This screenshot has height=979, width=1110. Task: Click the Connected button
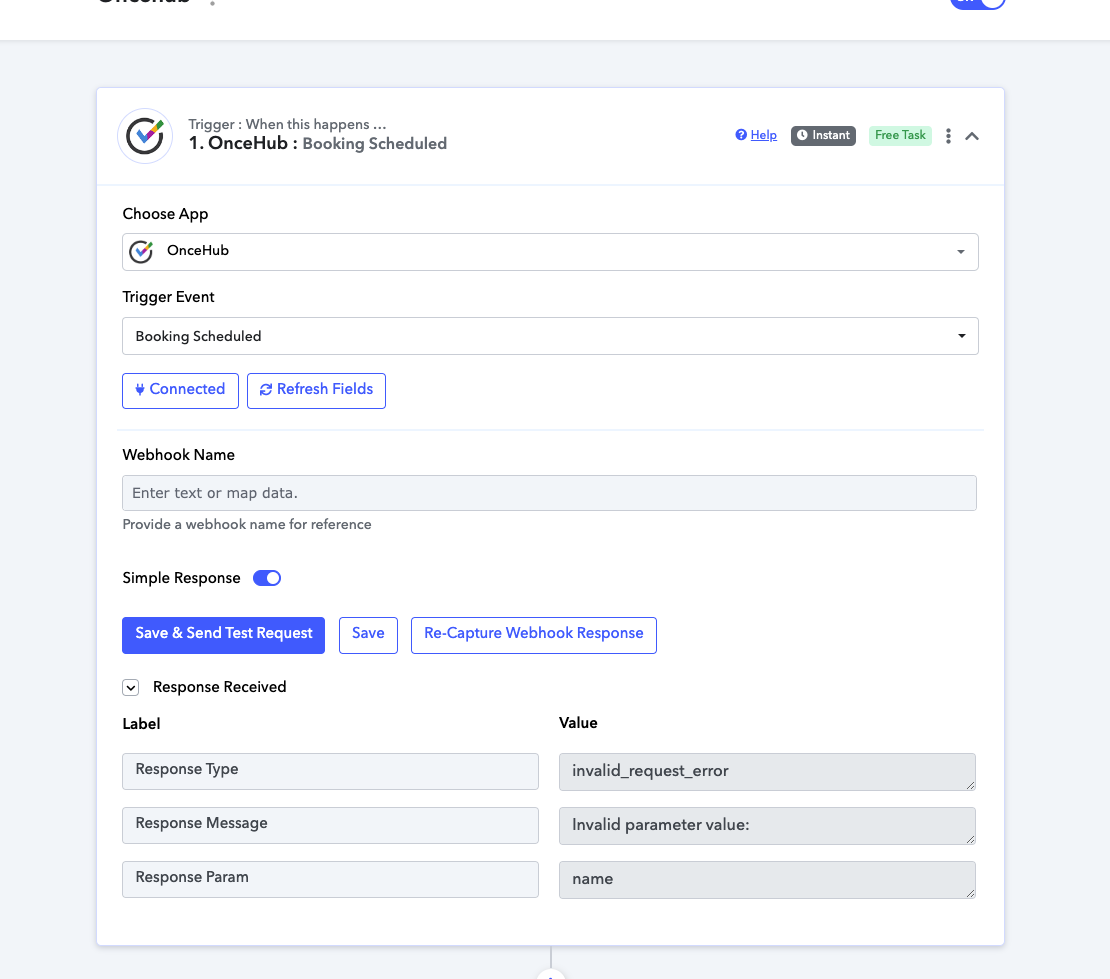(181, 390)
